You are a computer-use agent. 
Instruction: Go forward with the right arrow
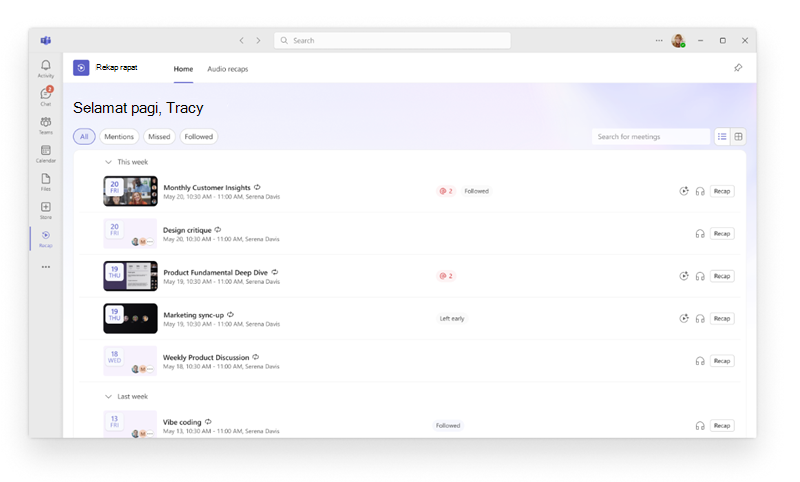tap(258, 40)
